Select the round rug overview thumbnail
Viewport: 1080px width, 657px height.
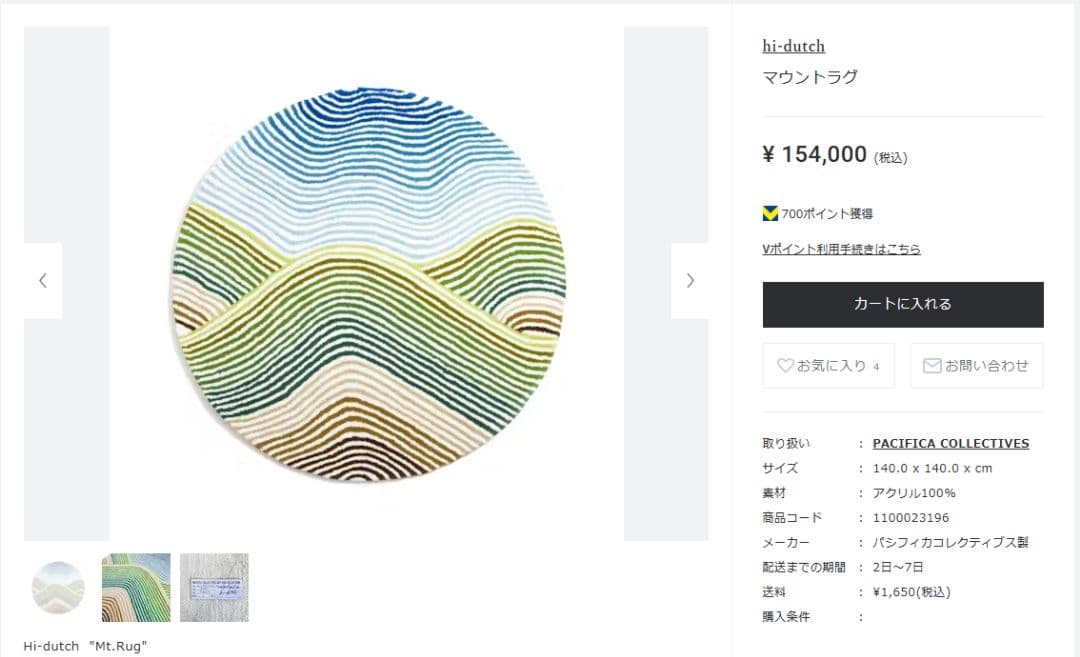[x=56, y=587]
